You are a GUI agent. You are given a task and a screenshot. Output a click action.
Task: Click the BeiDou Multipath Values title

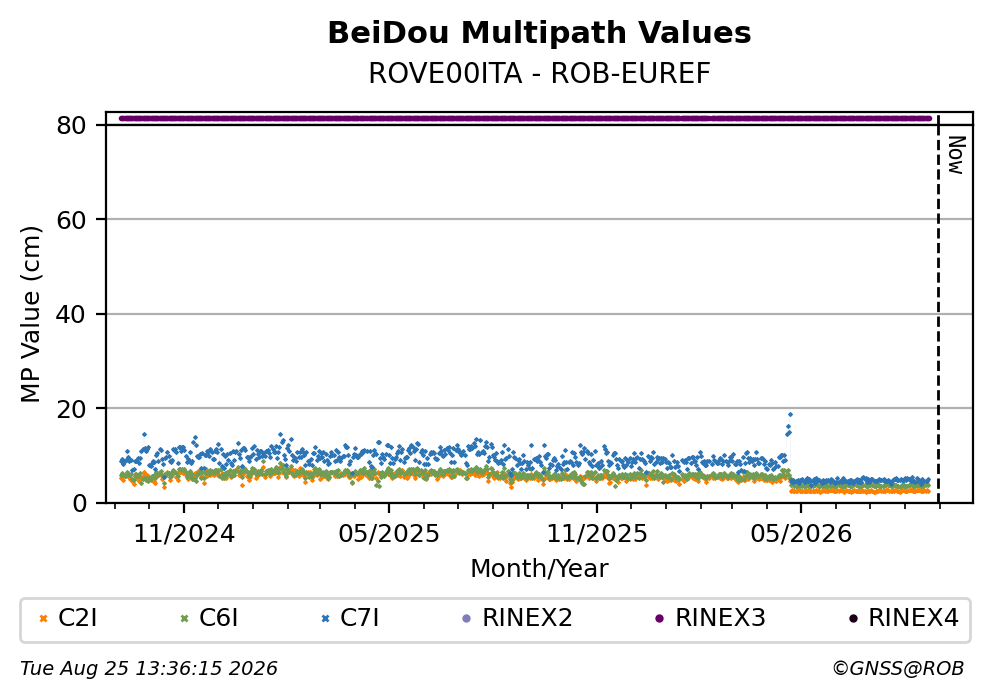[x=539, y=33]
